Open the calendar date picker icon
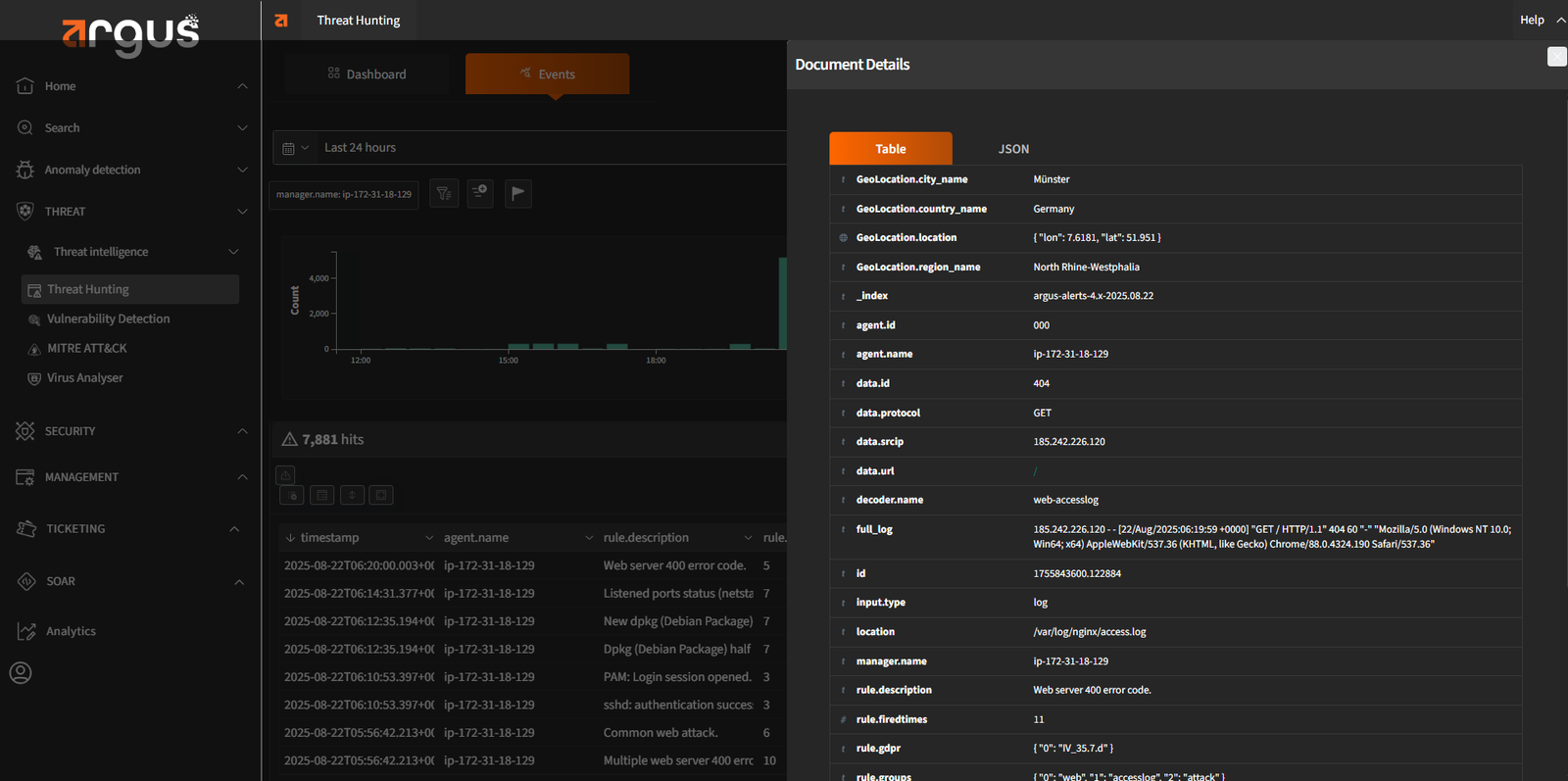The width and height of the screenshot is (1568, 781). pos(289,148)
